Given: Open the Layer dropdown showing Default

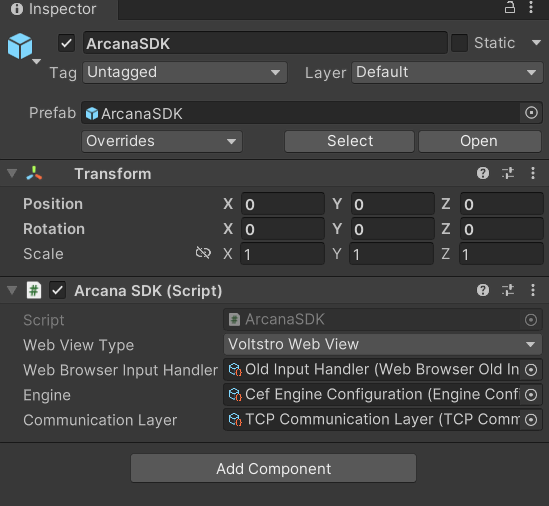Looking at the screenshot, I should point(447,72).
